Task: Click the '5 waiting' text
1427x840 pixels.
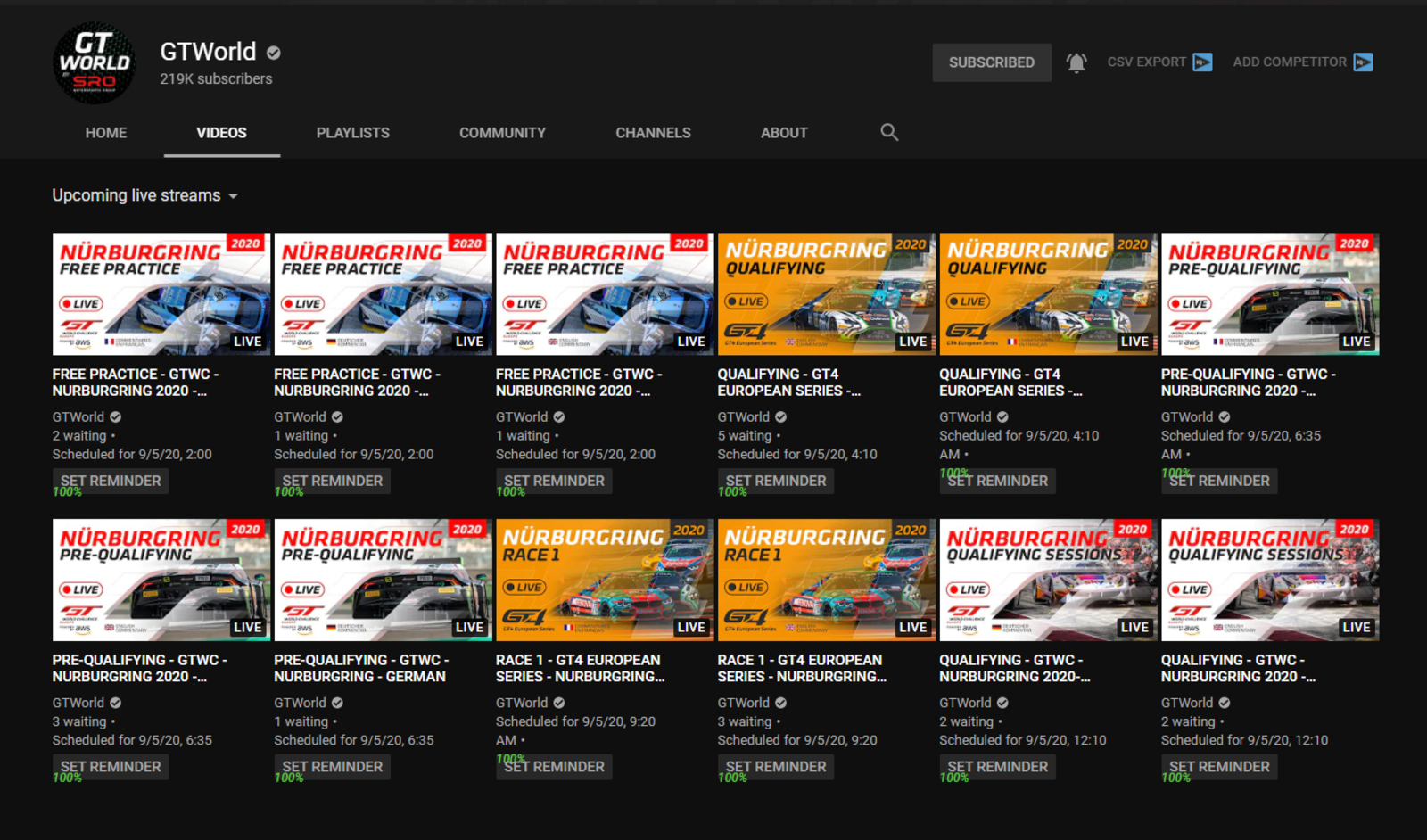Action: (x=745, y=435)
